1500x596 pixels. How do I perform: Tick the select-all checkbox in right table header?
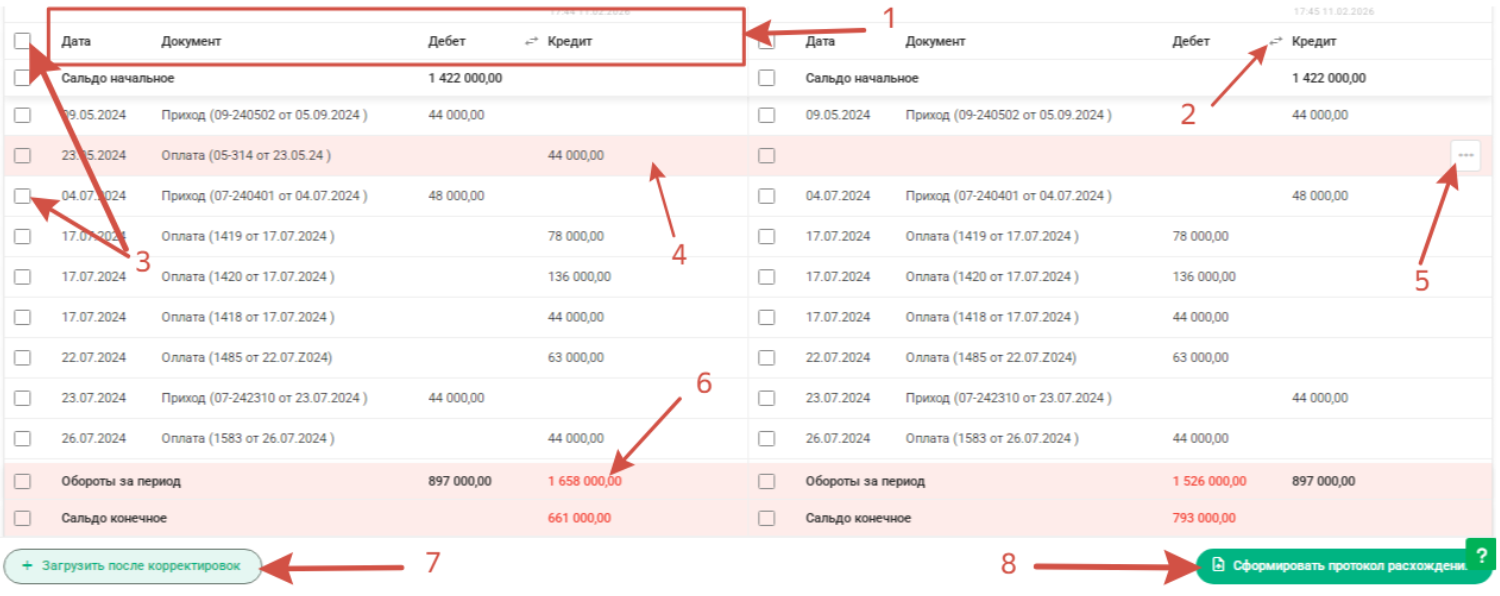[x=767, y=41]
